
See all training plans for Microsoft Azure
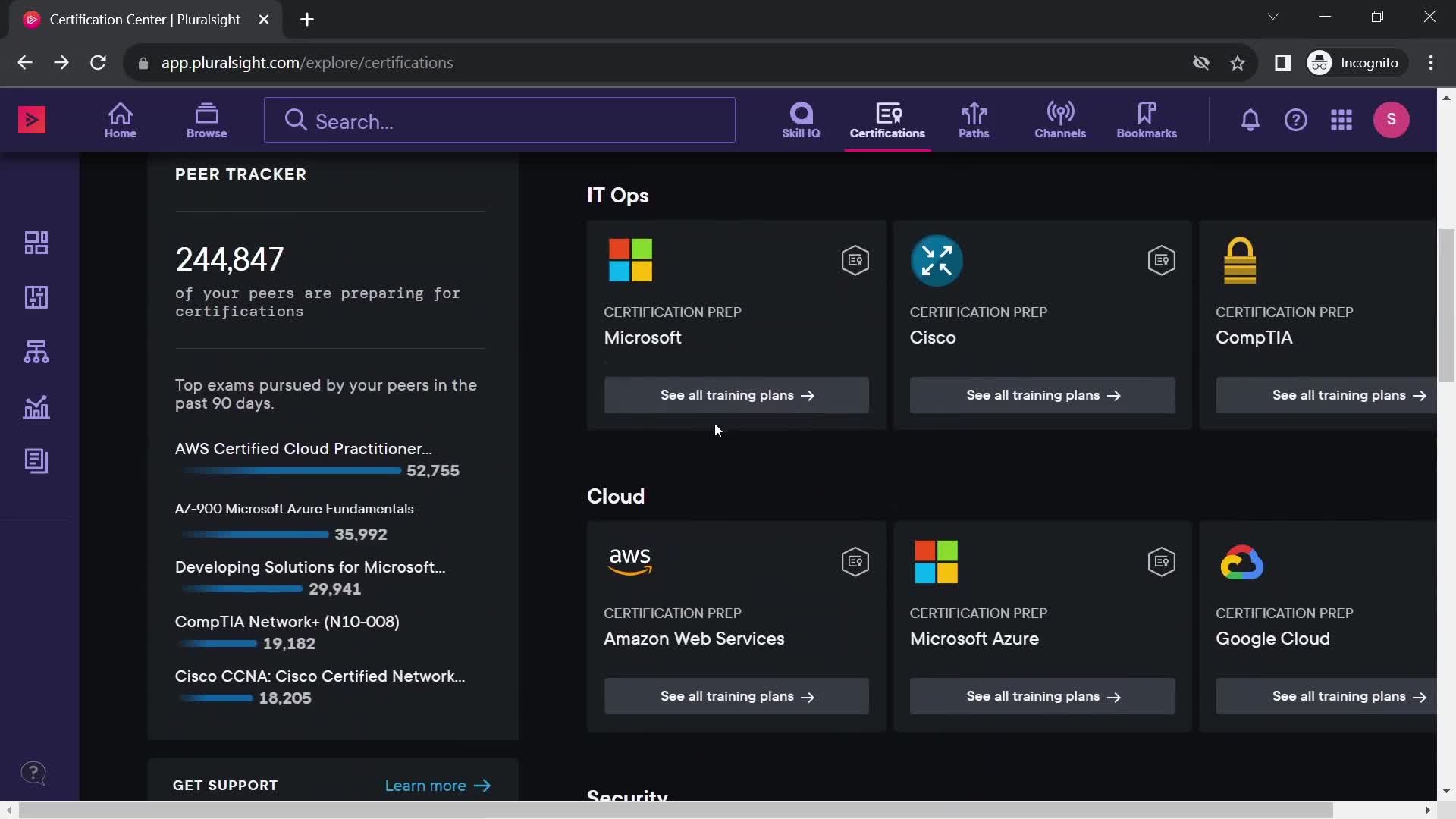1043,696
